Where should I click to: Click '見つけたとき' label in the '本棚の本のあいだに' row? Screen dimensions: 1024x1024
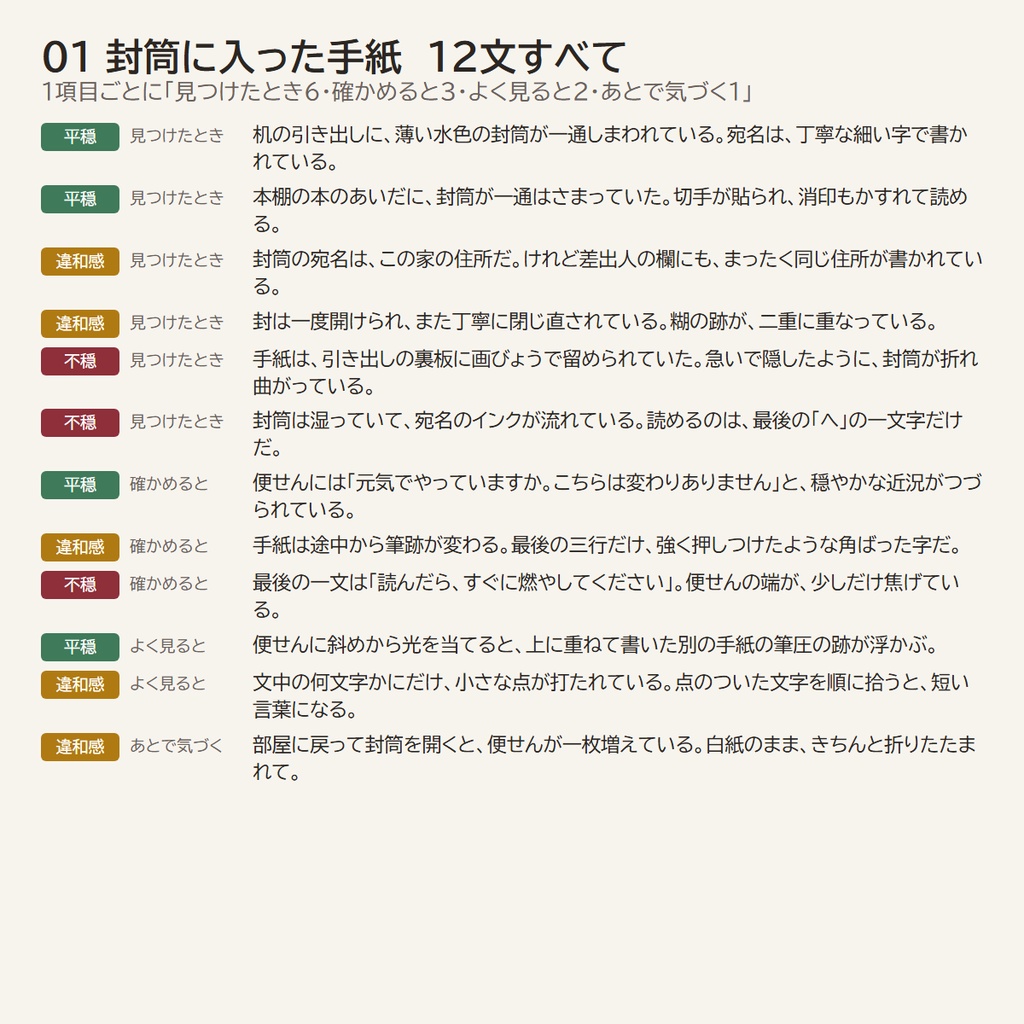pos(177,197)
